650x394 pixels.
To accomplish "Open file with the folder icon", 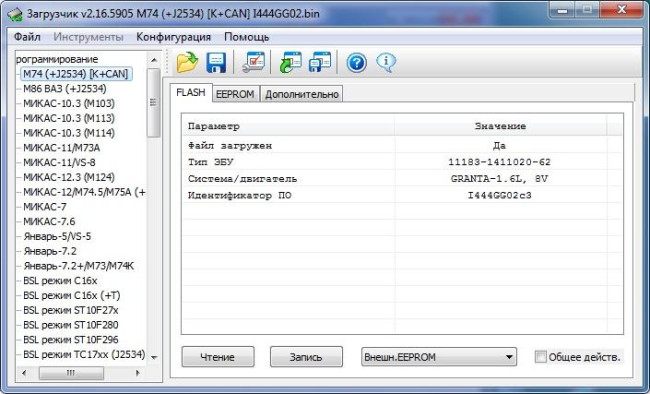I will [187, 63].
